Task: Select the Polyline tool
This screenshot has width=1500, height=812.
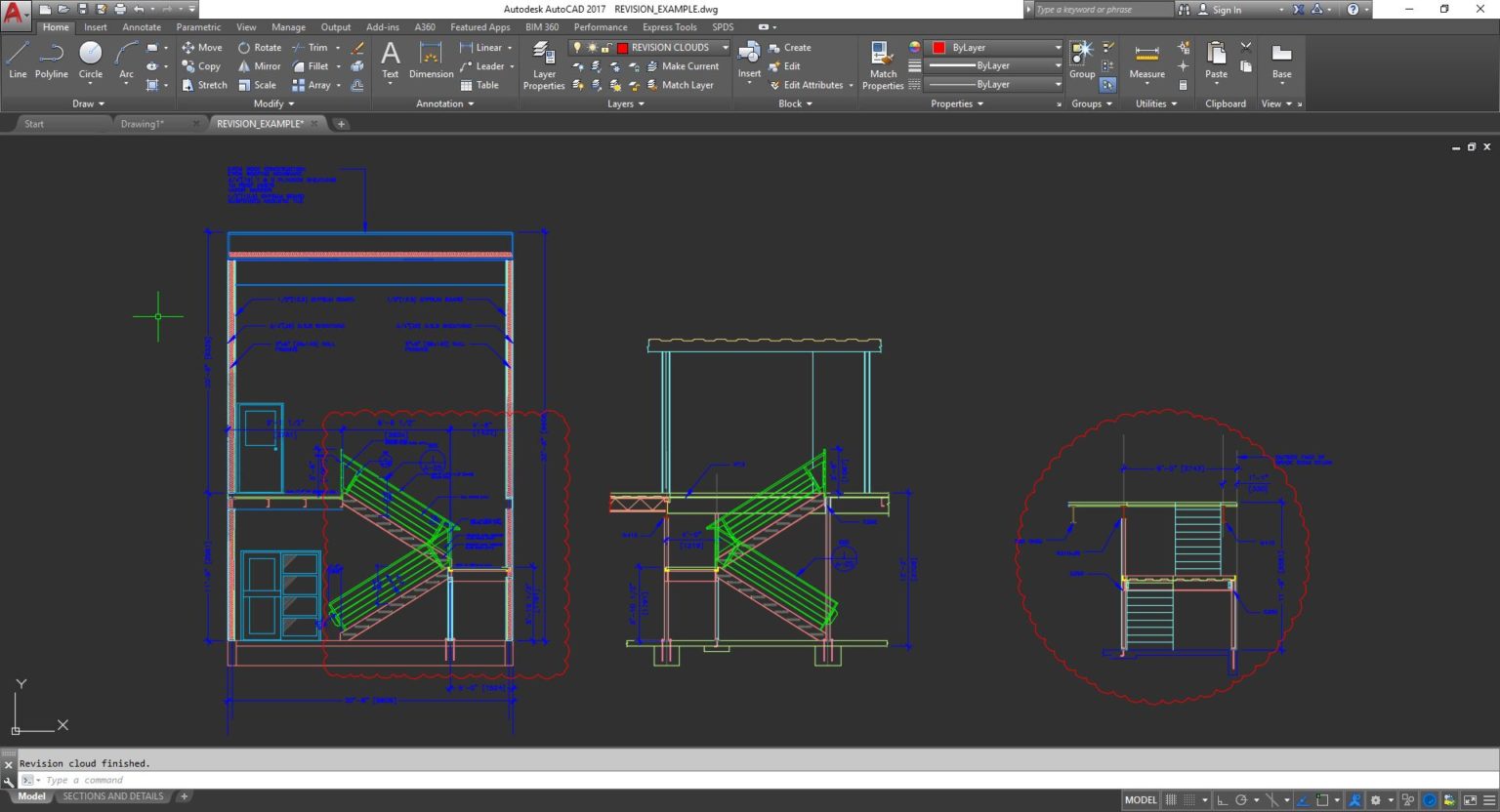Action: pyautogui.click(x=51, y=61)
